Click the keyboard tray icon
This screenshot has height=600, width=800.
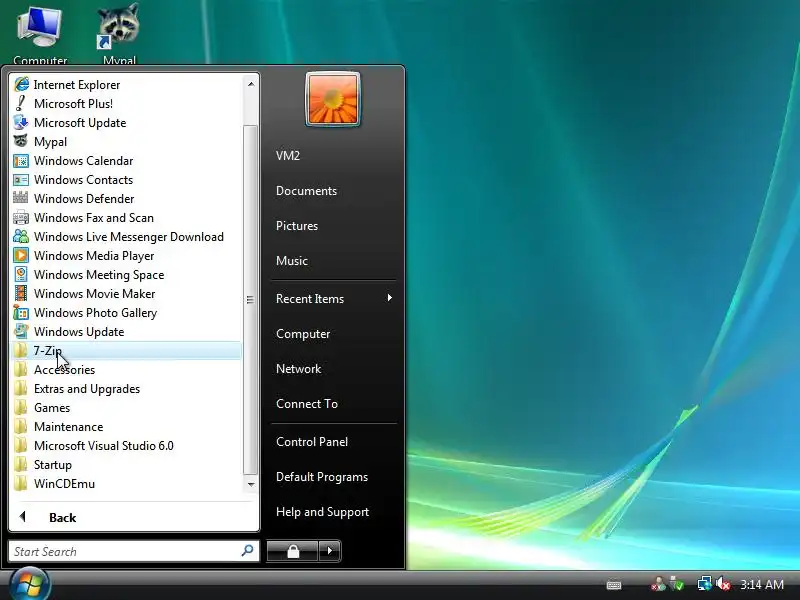point(614,585)
